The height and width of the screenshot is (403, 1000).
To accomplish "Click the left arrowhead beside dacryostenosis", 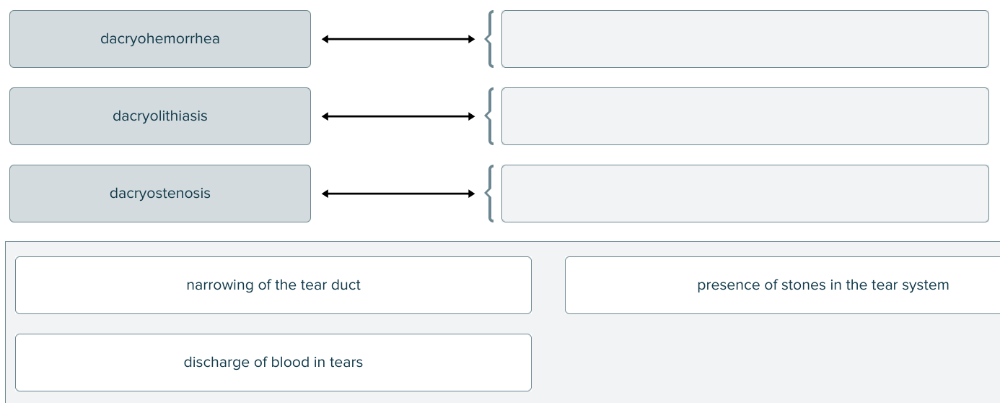I will coord(326,194).
